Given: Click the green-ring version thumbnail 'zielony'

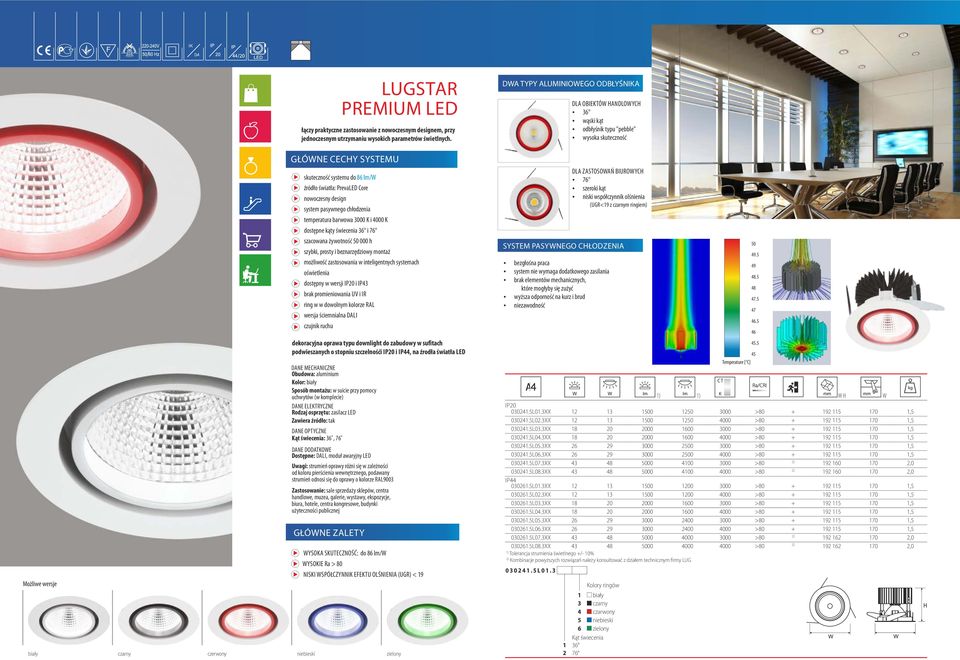Looking at the screenshot, I should click(x=427, y=621).
